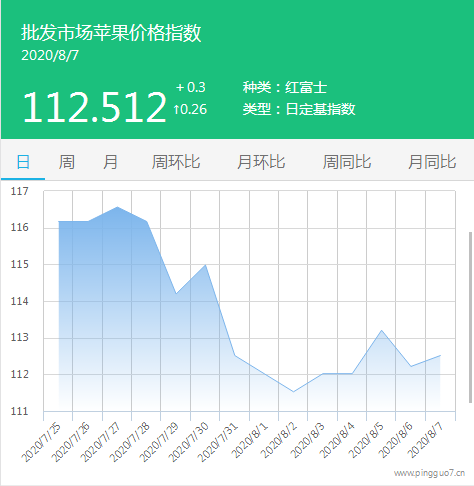Click the 2020/8/7 final data point

[440, 355]
